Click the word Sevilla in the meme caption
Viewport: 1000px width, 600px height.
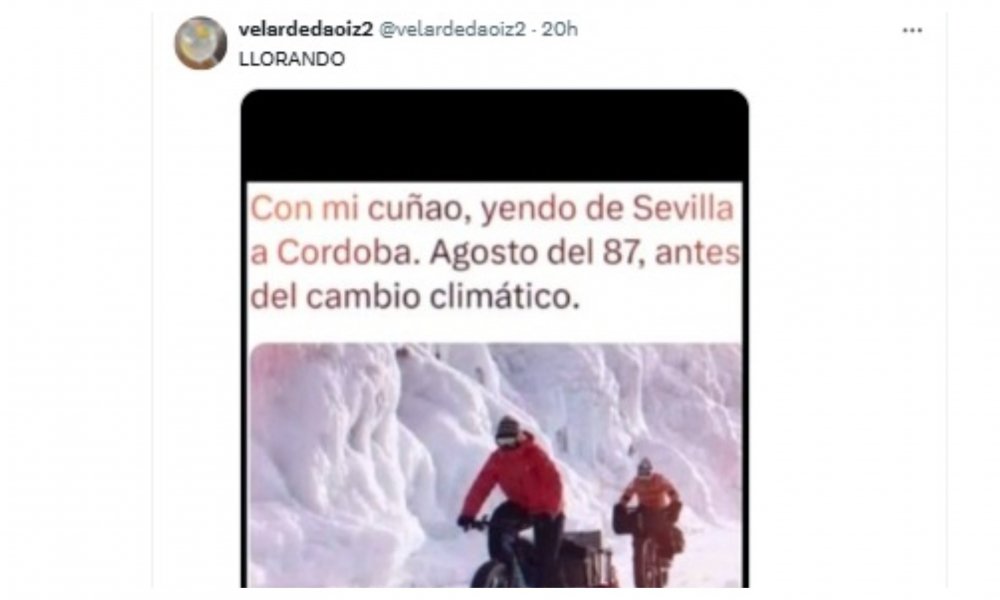point(683,209)
